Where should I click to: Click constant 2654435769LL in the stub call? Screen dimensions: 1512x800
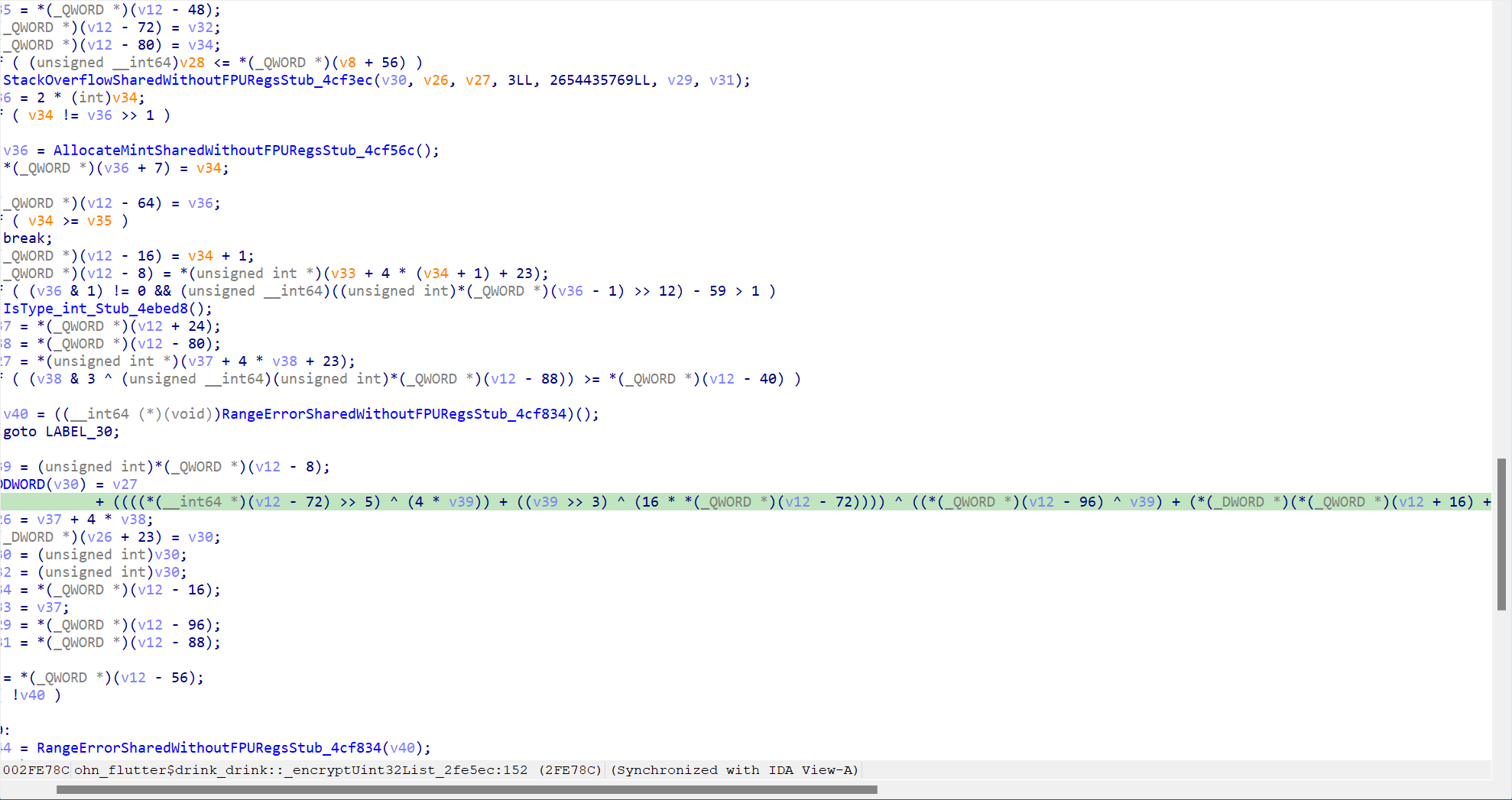[600, 80]
